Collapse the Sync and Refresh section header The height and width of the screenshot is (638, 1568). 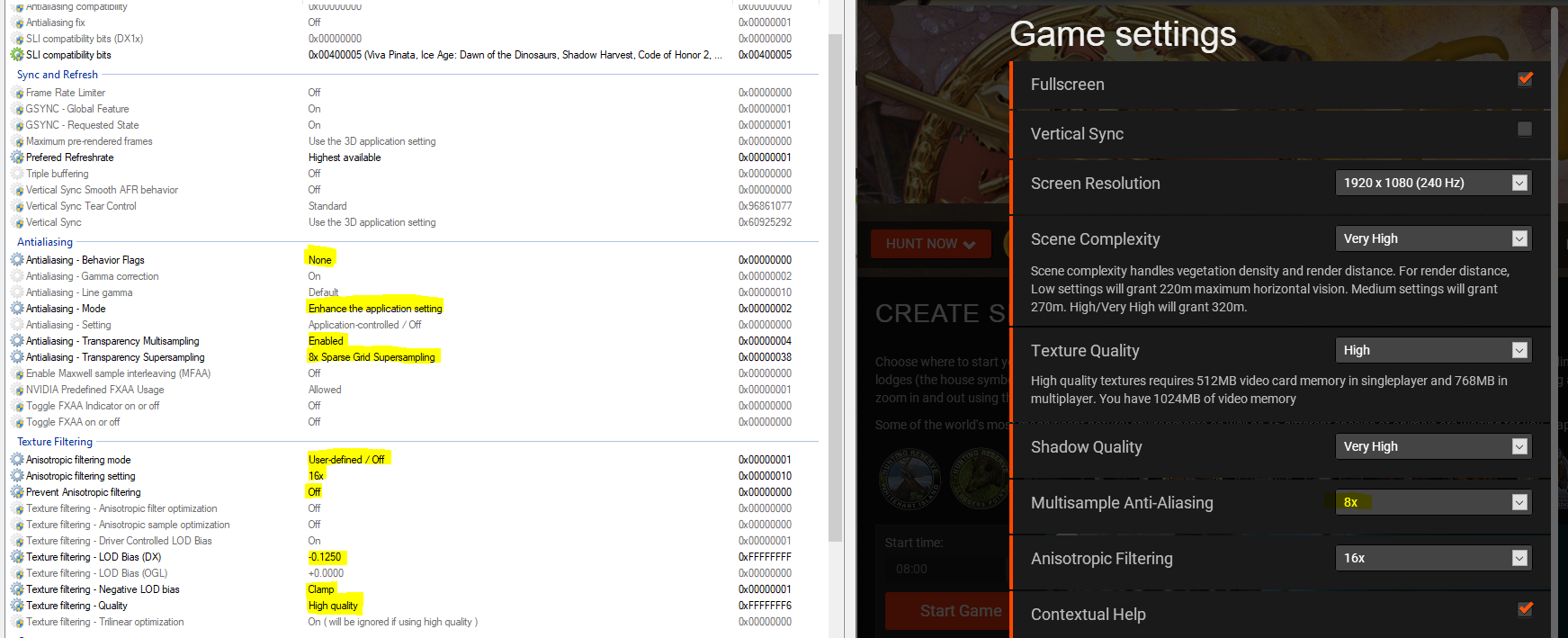58,75
